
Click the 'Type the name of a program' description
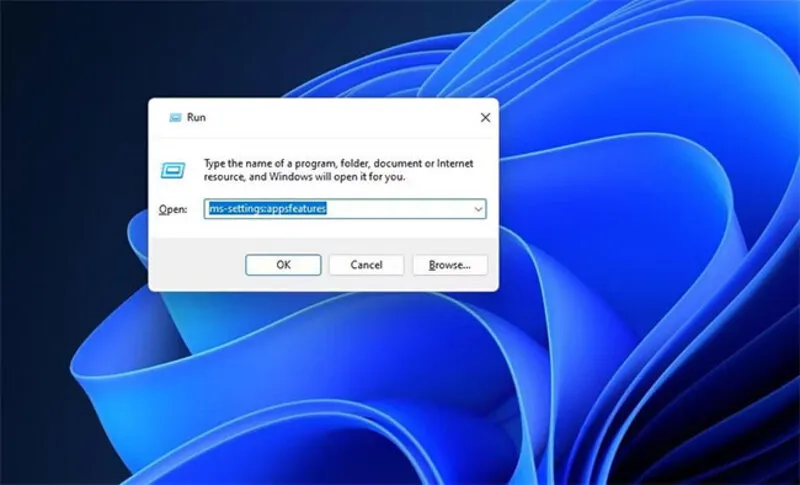pyautogui.click(x=338, y=170)
